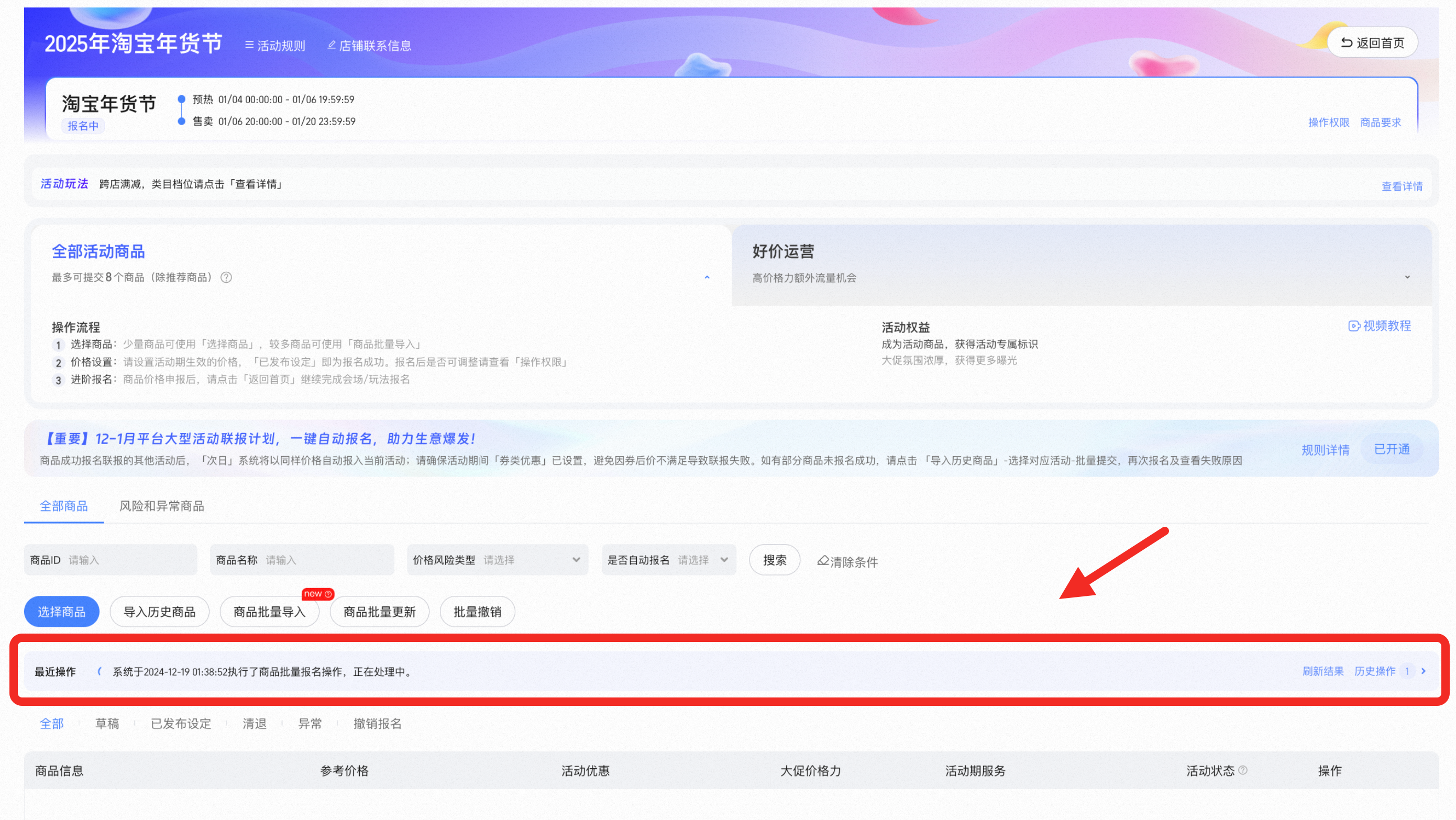
Task: Select the 已发布设定 status filter
Action: [x=181, y=723]
